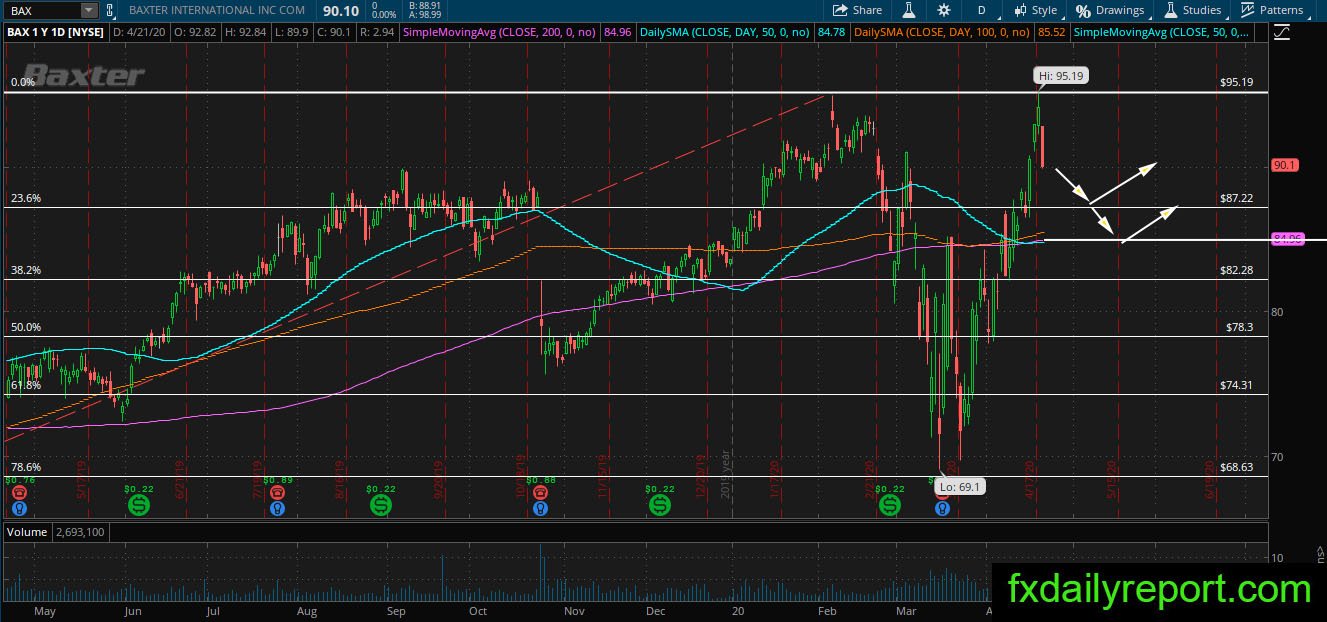The width and height of the screenshot is (1327, 622).
Task: Click the Share button
Action: [858, 10]
